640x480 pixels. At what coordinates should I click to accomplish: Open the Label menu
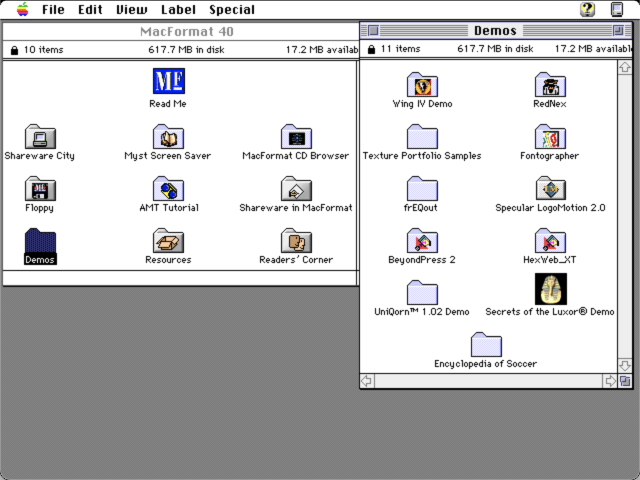pos(178,9)
